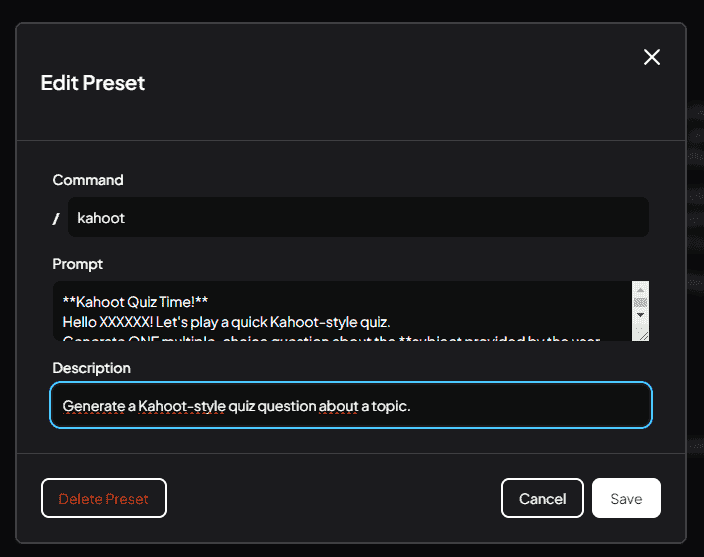The height and width of the screenshot is (557, 704).
Task: Focus the Description input field
Action: pos(500,406)
